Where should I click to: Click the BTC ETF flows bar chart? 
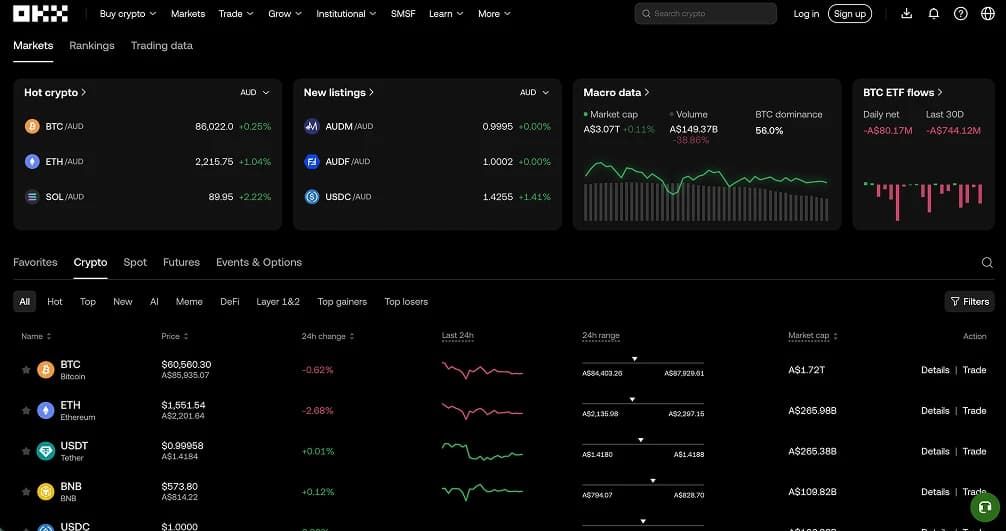coord(923,200)
